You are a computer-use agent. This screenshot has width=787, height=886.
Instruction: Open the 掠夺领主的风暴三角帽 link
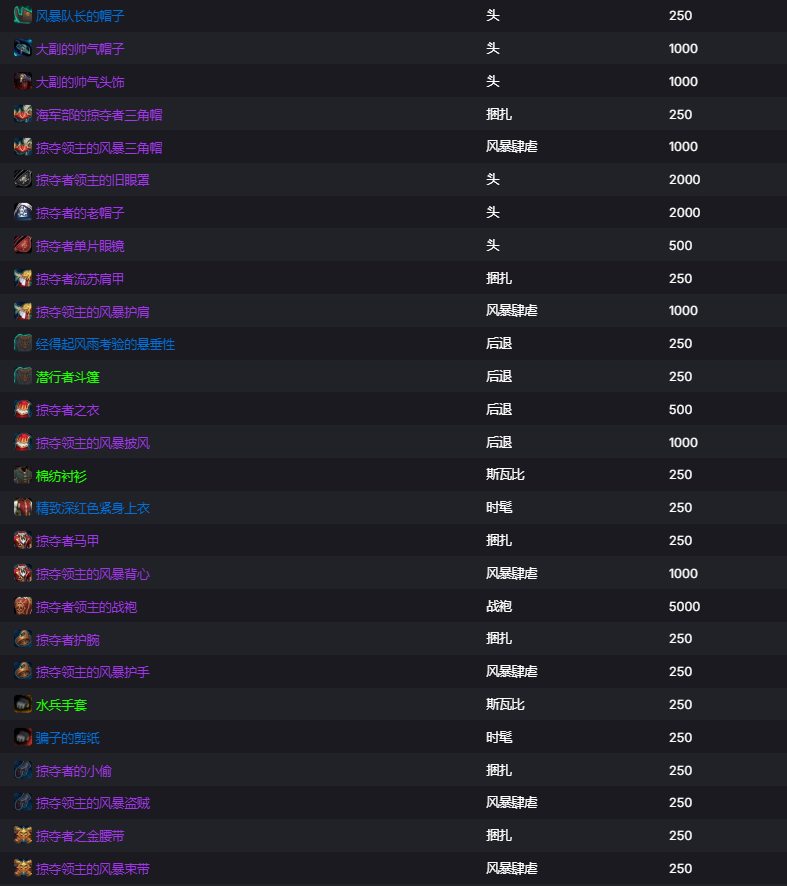[x=99, y=147]
